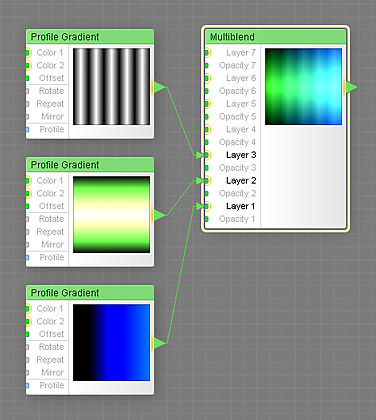This screenshot has width=376, height=420.
Task: Click Repeat input of blue gradient node
Action: click(x=28, y=360)
